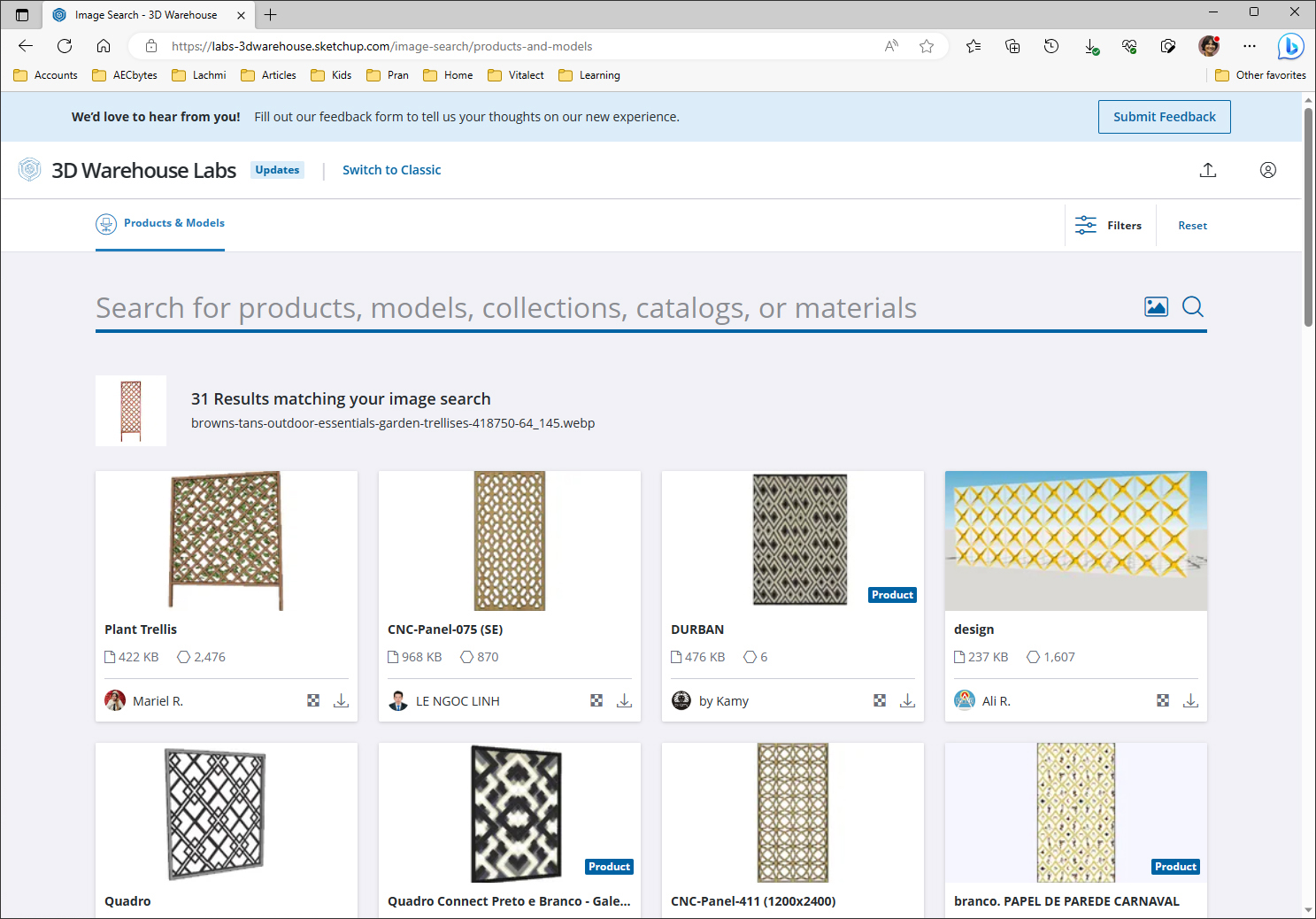Open the browser Read aloud icon
Image resolution: width=1316 pixels, height=919 pixels.
891,46
